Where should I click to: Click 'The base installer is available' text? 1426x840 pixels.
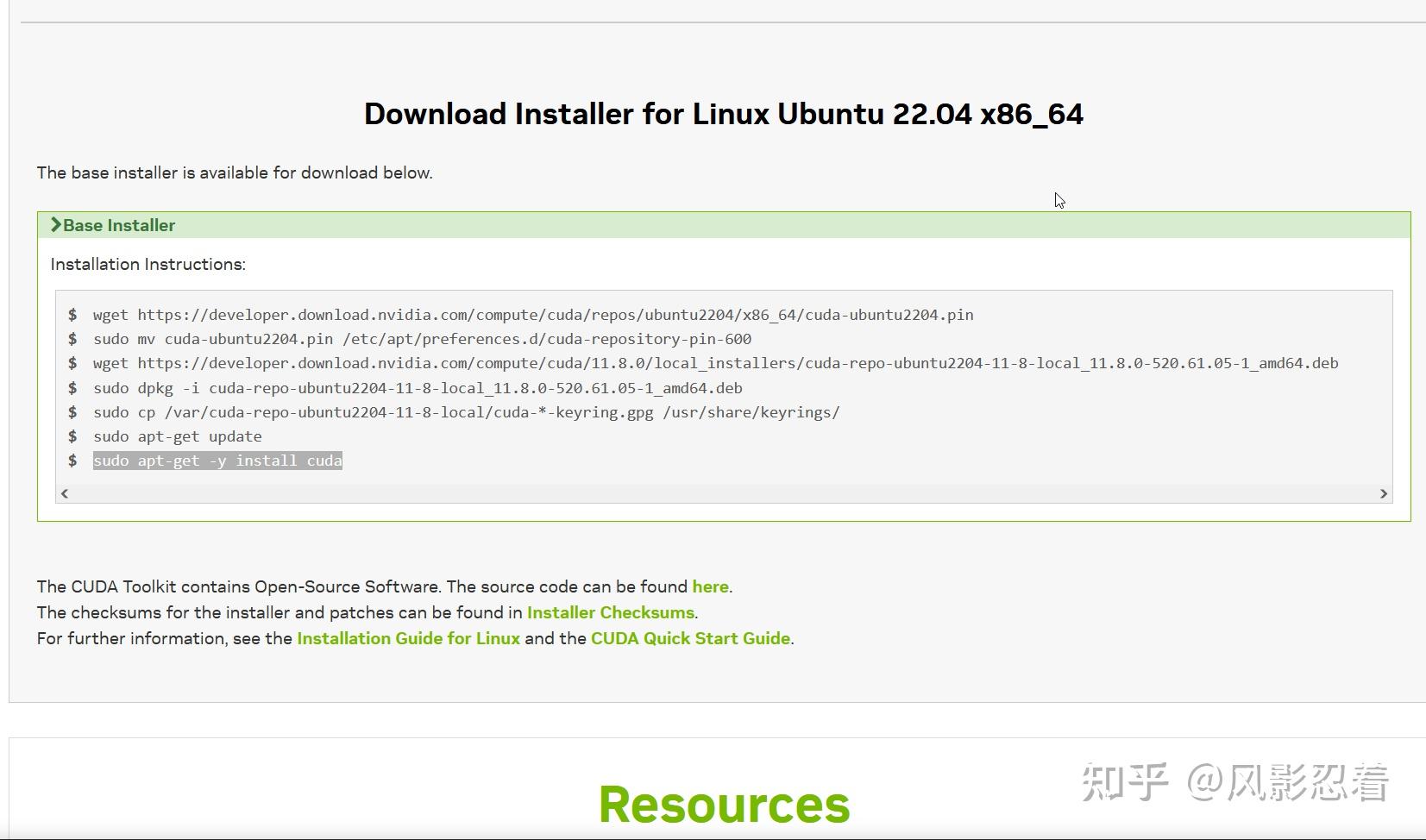pyautogui.click(x=235, y=172)
